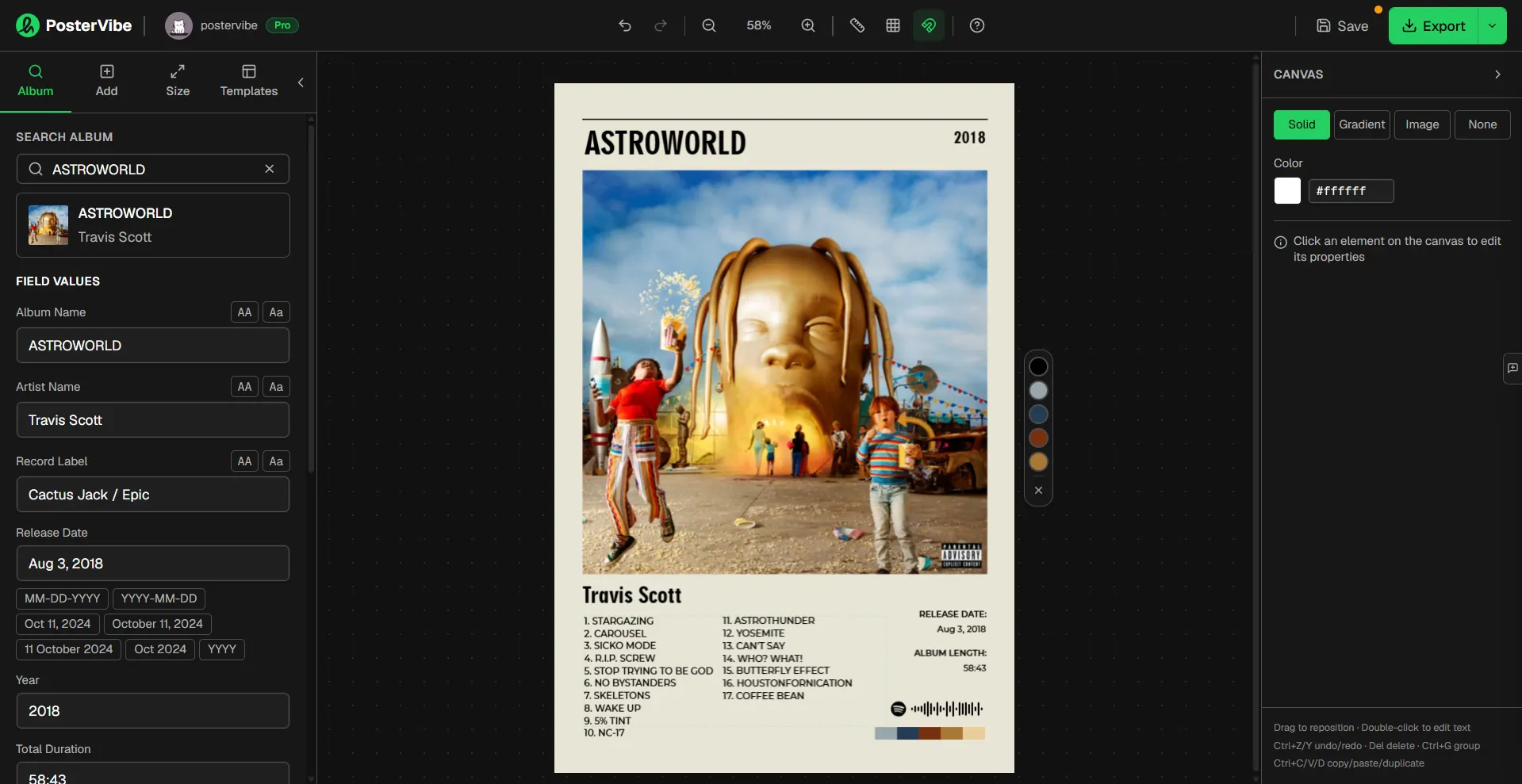Set Artist Name to uppercase AA
The height and width of the screenshot is (784, 1522).
(x=244, y=387)
